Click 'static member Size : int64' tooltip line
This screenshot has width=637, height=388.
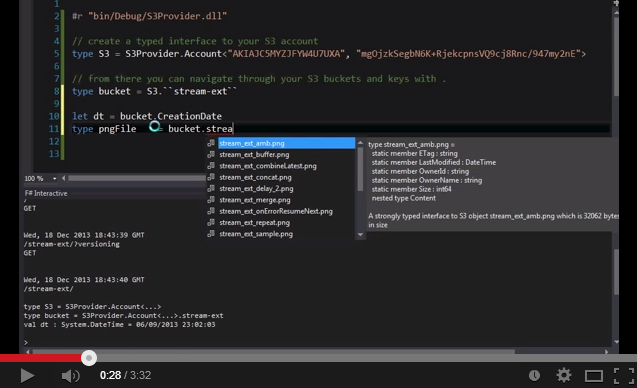click(x=412, y=189)
